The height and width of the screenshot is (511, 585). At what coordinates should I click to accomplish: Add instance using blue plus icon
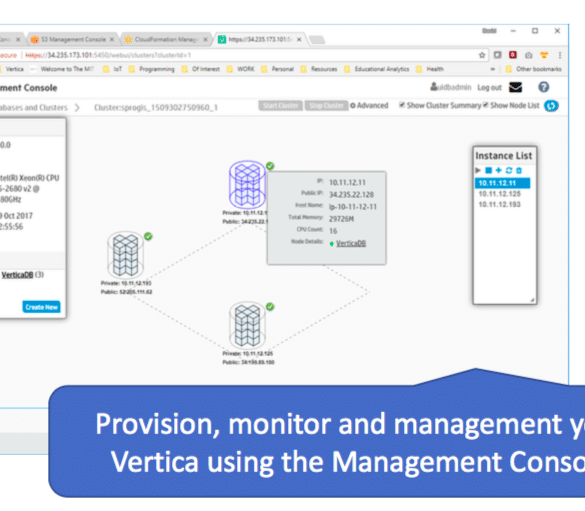pyautogui.click(x=498, y=170)
